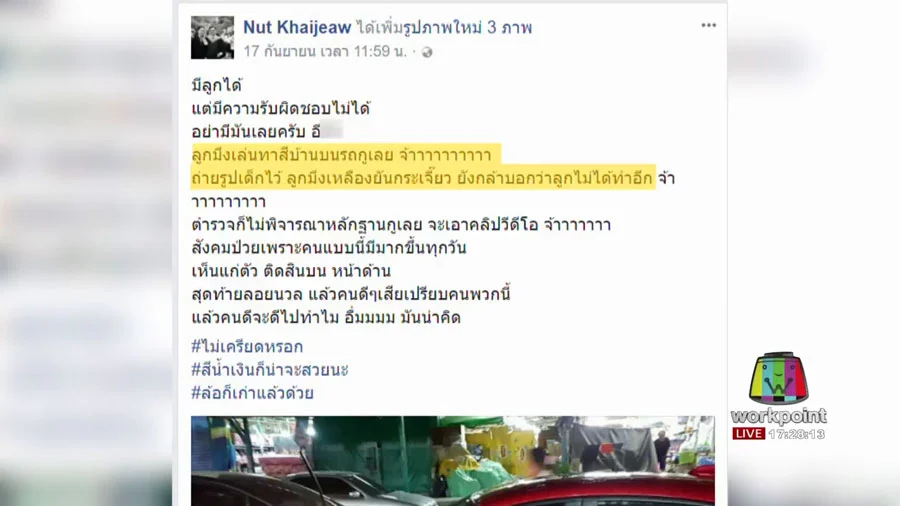
Task: Click the first yellow highlighted line ลูกมึงเล่นทาสีบ้าน
Action: (x=346, y=155)
